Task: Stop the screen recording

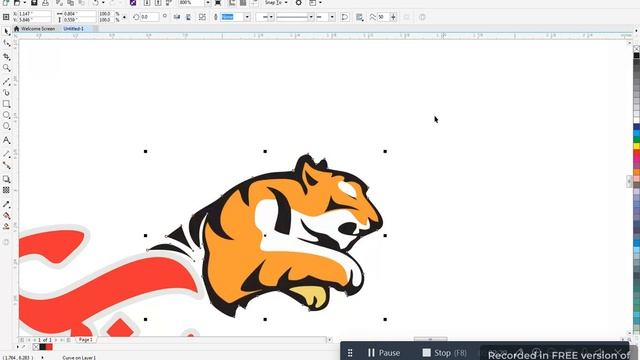Action: click(x=444, y=353)
